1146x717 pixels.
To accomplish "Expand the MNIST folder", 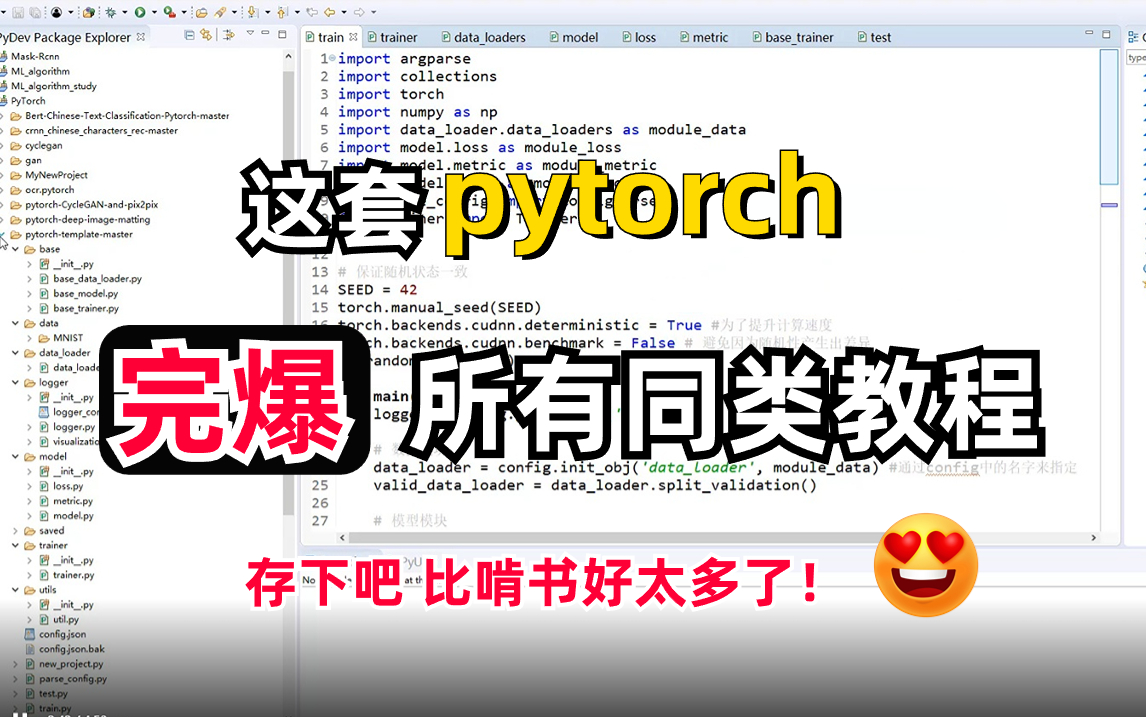I will click(x=29, y=338).
